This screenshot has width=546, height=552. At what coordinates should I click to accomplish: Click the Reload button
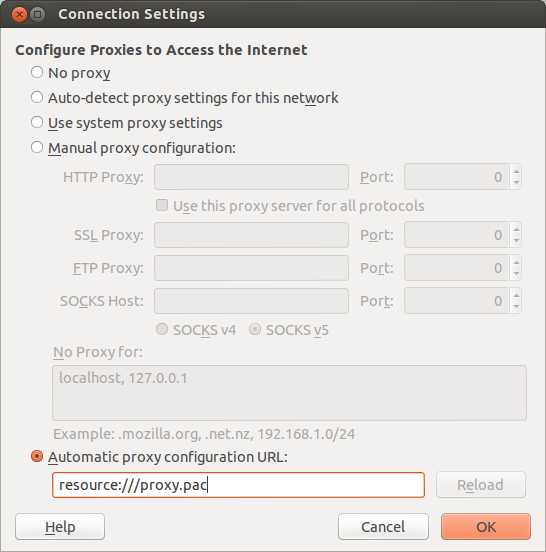[x=481, y=485]
